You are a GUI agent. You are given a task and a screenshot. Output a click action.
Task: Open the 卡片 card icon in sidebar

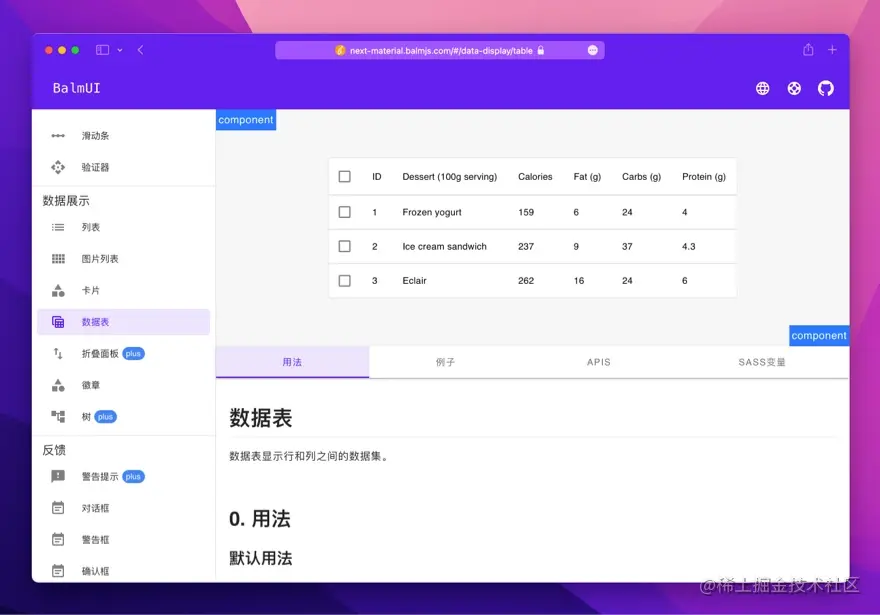(57, 290)
